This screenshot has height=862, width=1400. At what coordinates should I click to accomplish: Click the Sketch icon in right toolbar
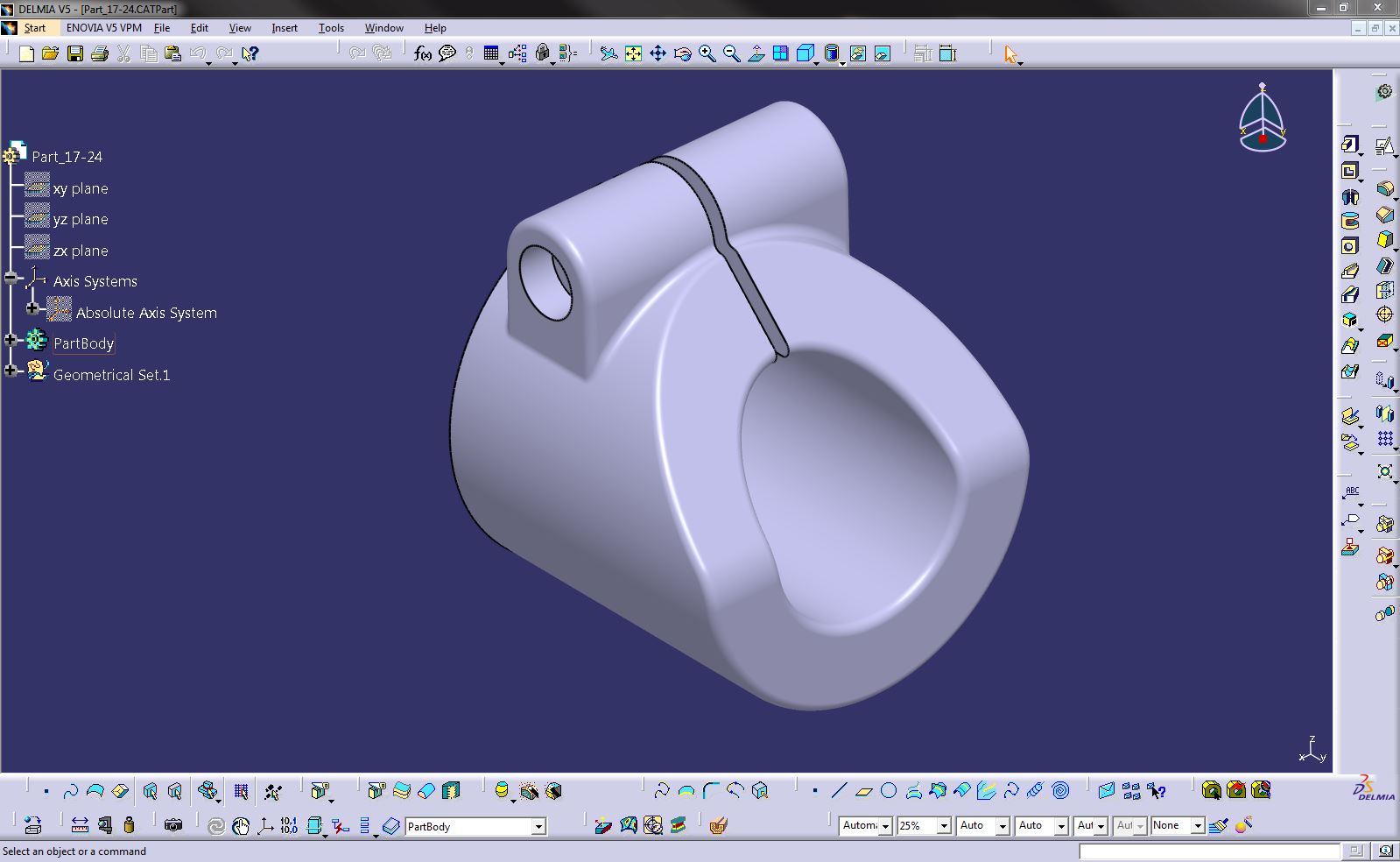point(1384,145)
